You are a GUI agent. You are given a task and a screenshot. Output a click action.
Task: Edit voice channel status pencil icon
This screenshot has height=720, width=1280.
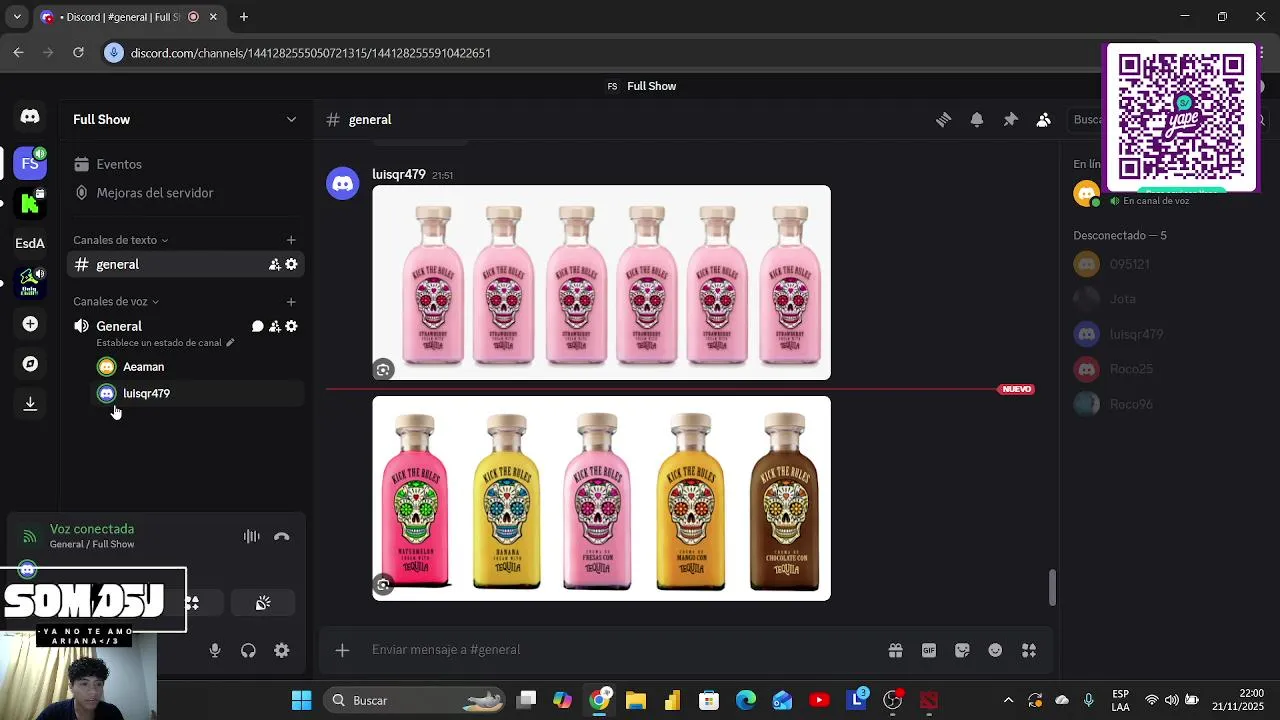[230, 342]
